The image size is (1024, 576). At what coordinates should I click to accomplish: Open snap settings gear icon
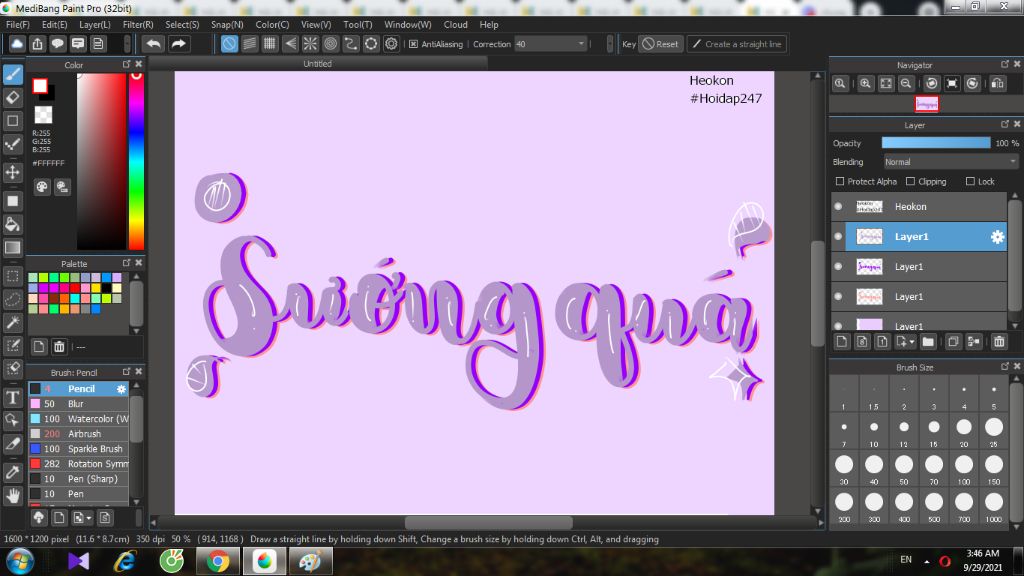[391, 44]
